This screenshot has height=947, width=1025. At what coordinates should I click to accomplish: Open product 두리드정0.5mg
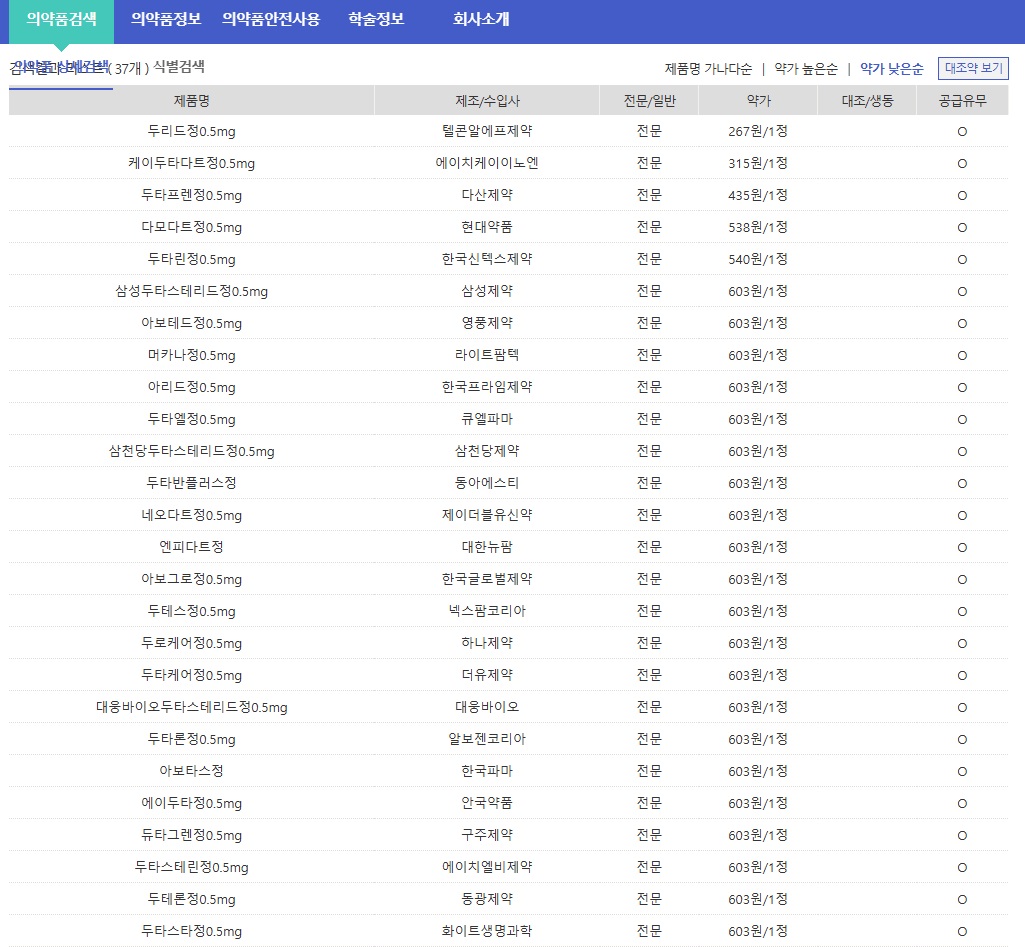pos(191,131)
